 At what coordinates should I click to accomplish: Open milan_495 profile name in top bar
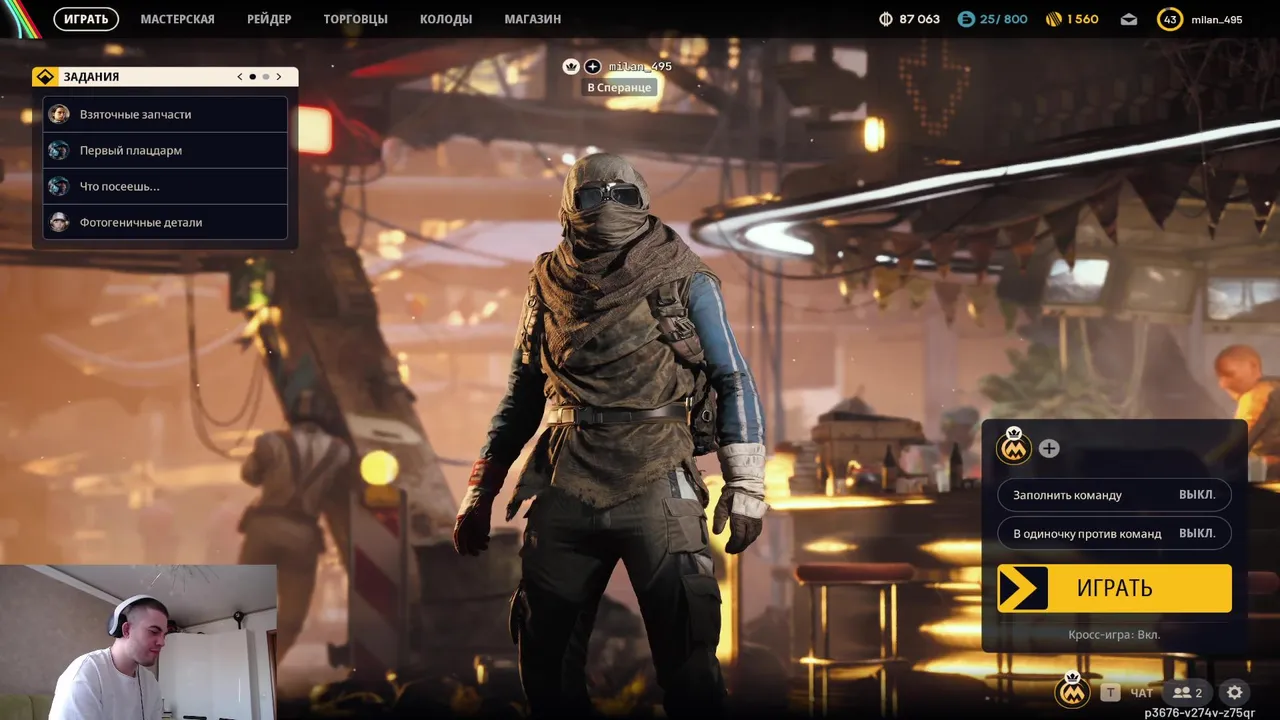tap(1217, 20)
